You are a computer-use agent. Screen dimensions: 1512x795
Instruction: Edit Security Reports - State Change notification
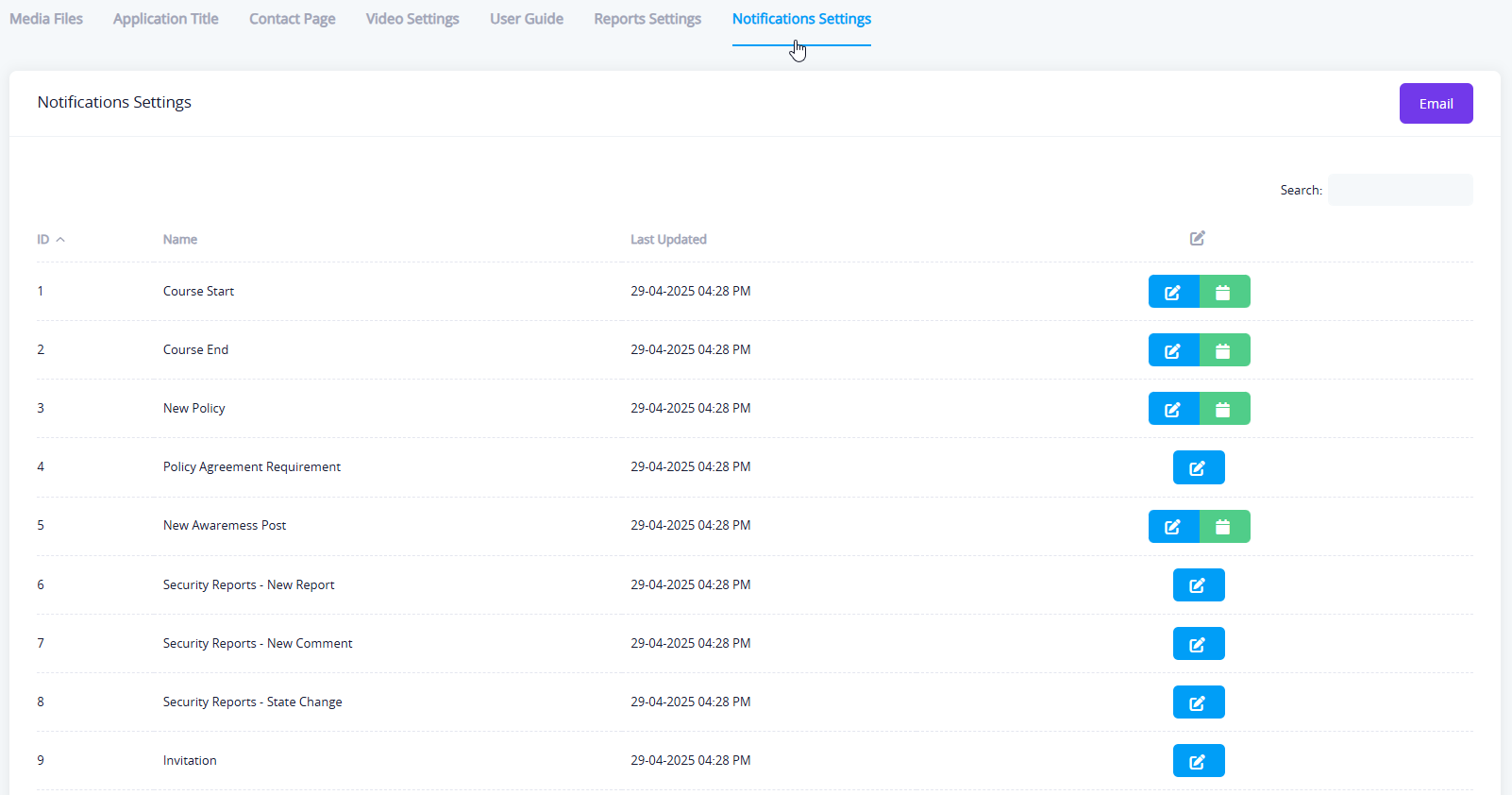[1198, 702]
